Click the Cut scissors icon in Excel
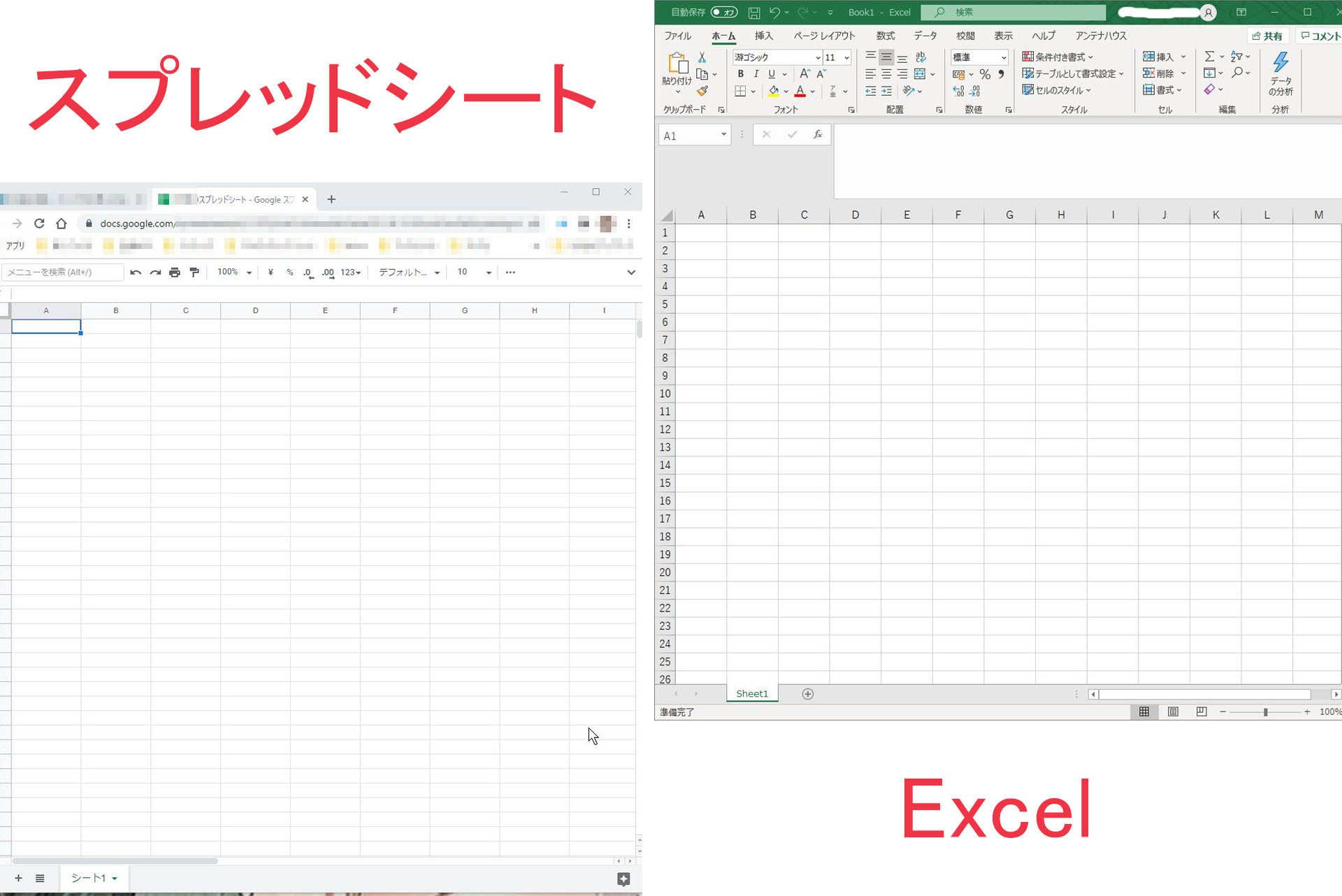The height and width of the screenshot is (896, 1342). (702, 57)
